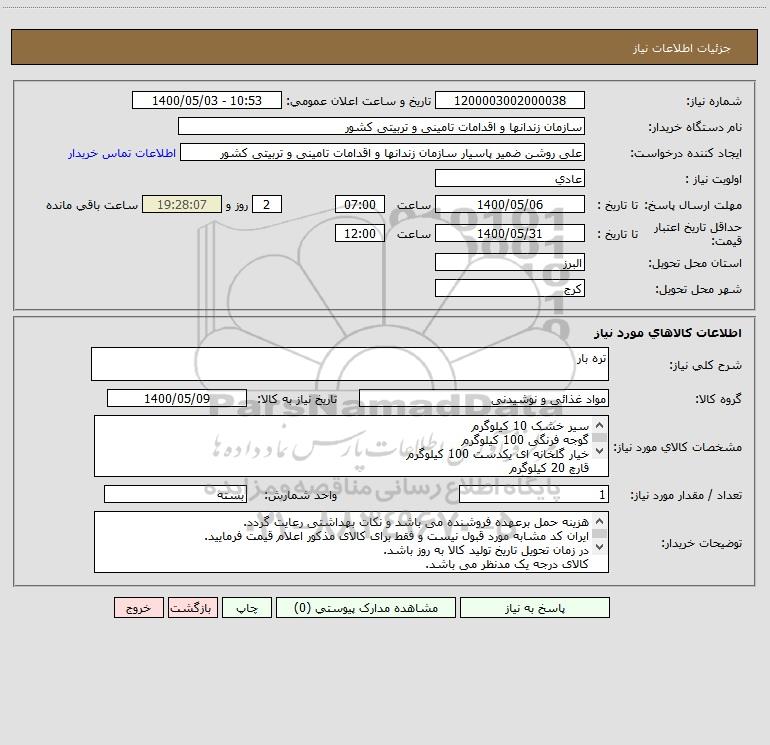Click the label مشخصات کالای مورد نیاز

click(678, 447)
